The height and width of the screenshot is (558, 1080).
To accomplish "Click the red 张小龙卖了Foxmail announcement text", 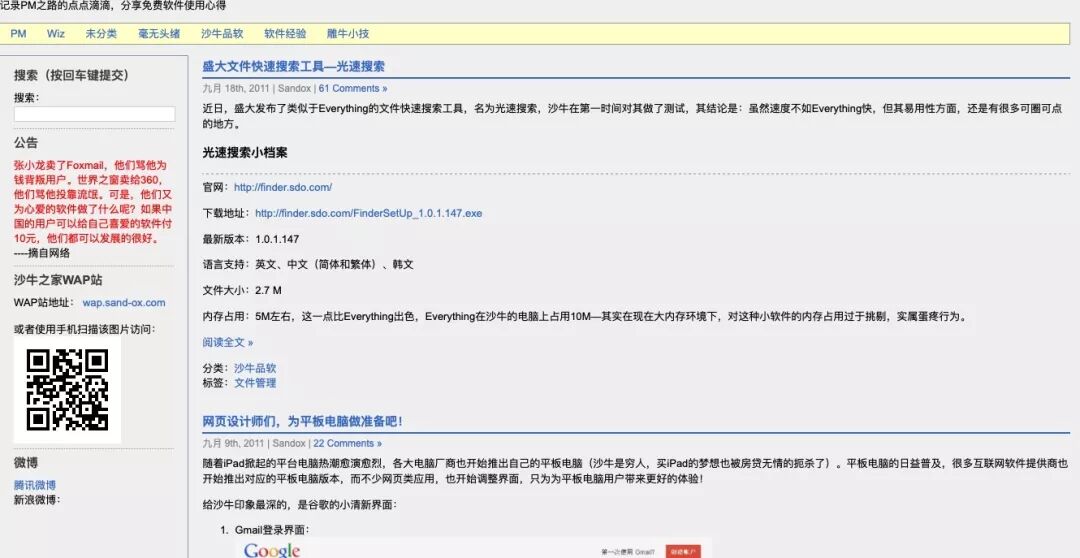I will [x=93, y=202].
